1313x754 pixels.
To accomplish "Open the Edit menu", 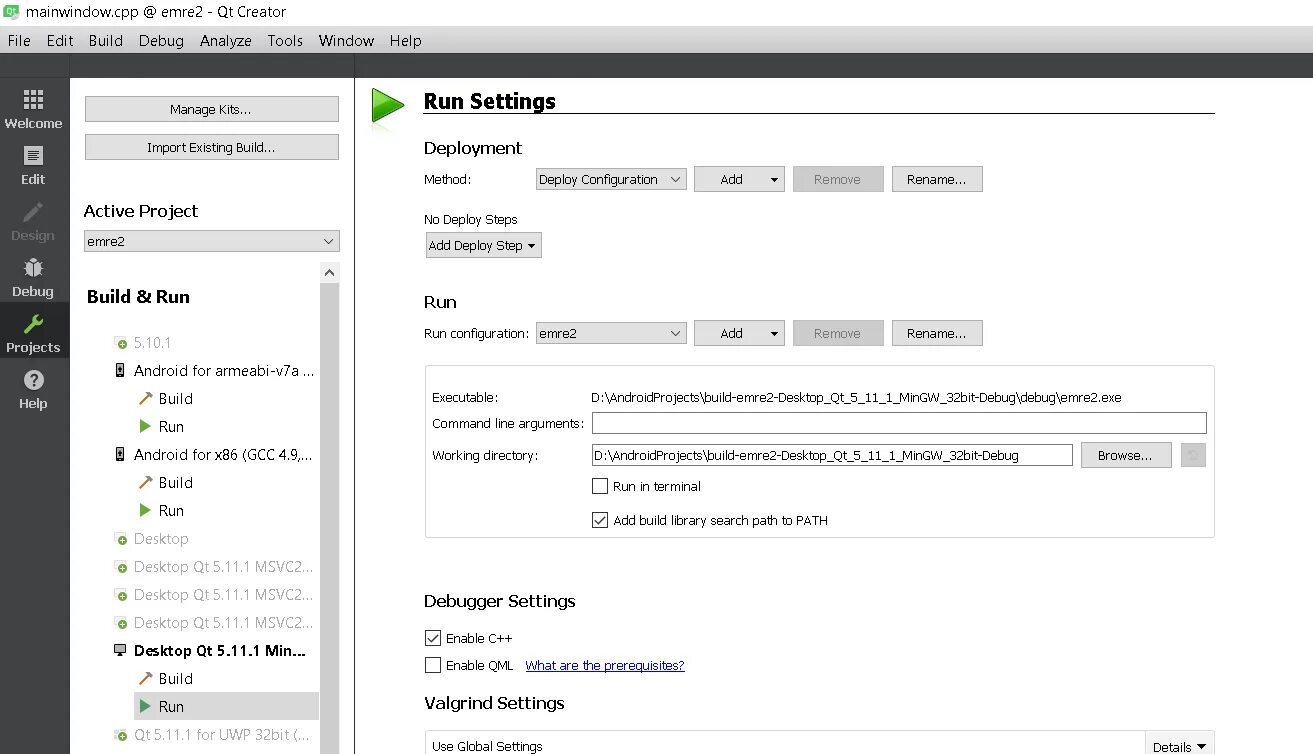I will [x=60, y=41].
